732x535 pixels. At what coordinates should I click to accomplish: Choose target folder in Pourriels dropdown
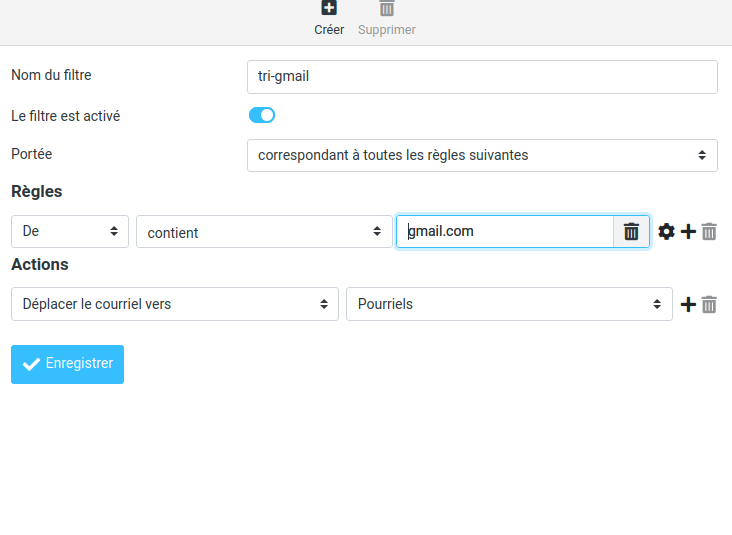click(509, 304)
